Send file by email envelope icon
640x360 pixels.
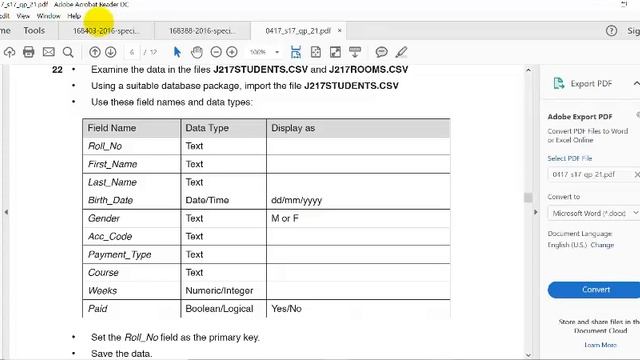(49, 52)
